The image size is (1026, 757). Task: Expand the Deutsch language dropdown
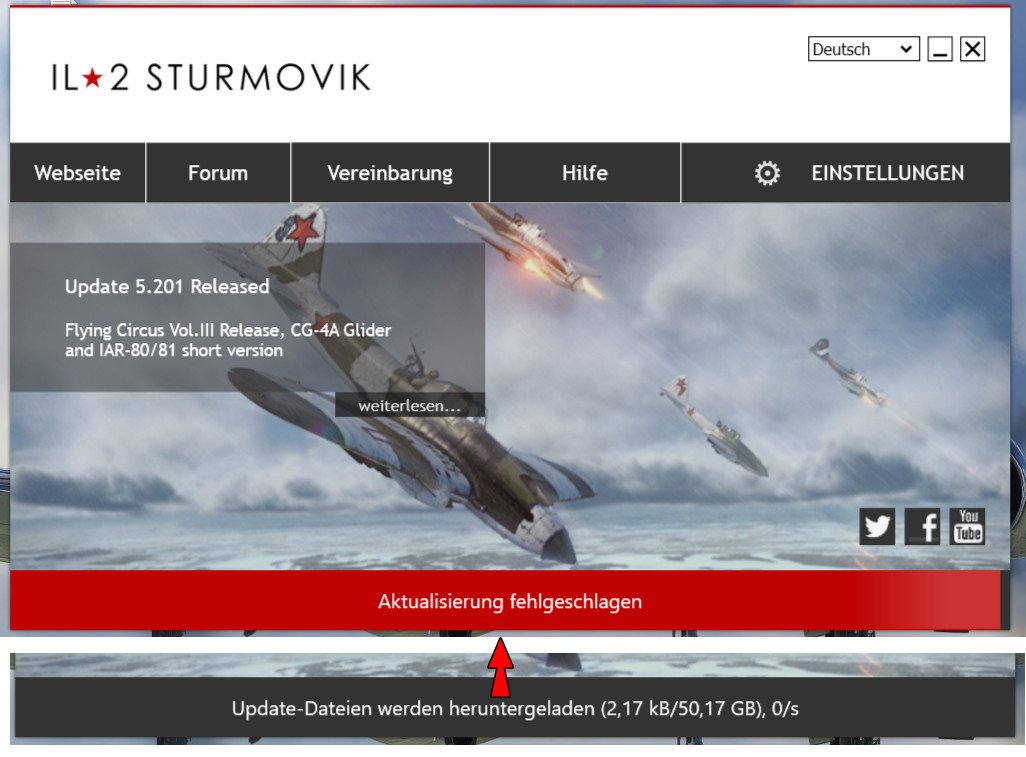pos(864,49)
